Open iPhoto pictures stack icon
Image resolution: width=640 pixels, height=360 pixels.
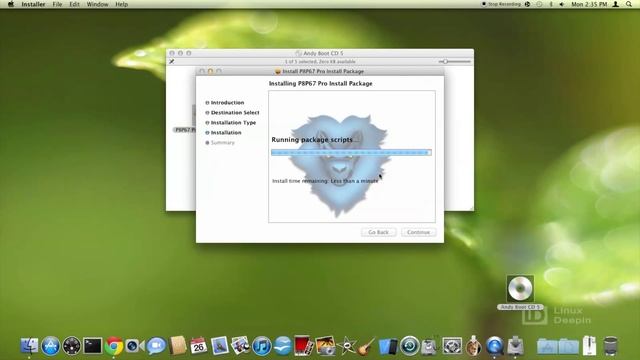(x=240, y=346)
